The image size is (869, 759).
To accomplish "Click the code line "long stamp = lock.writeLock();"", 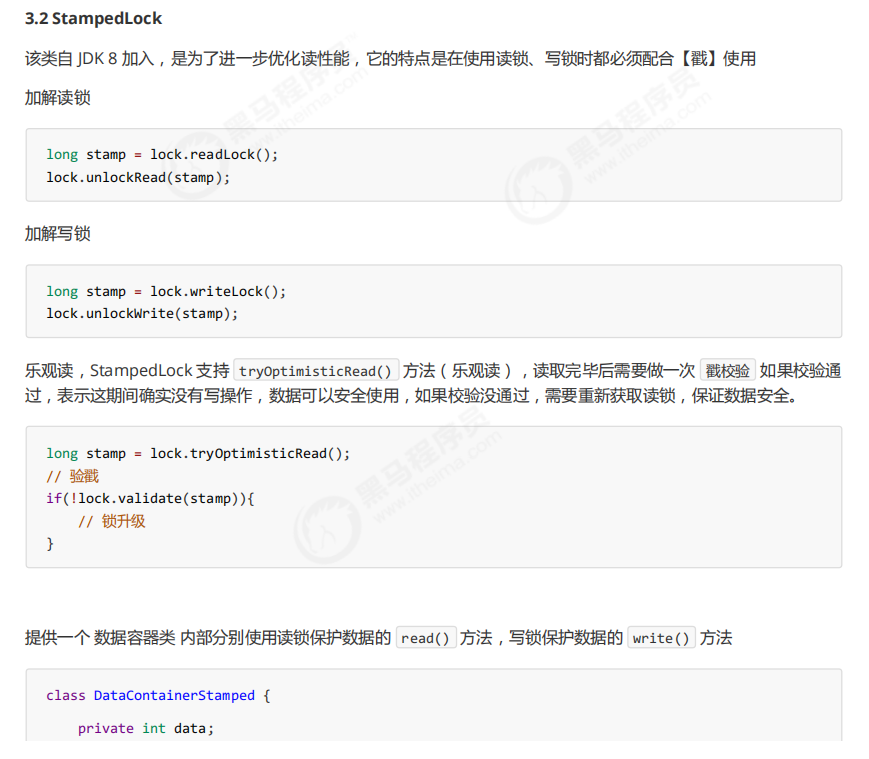I will [166, 291].
